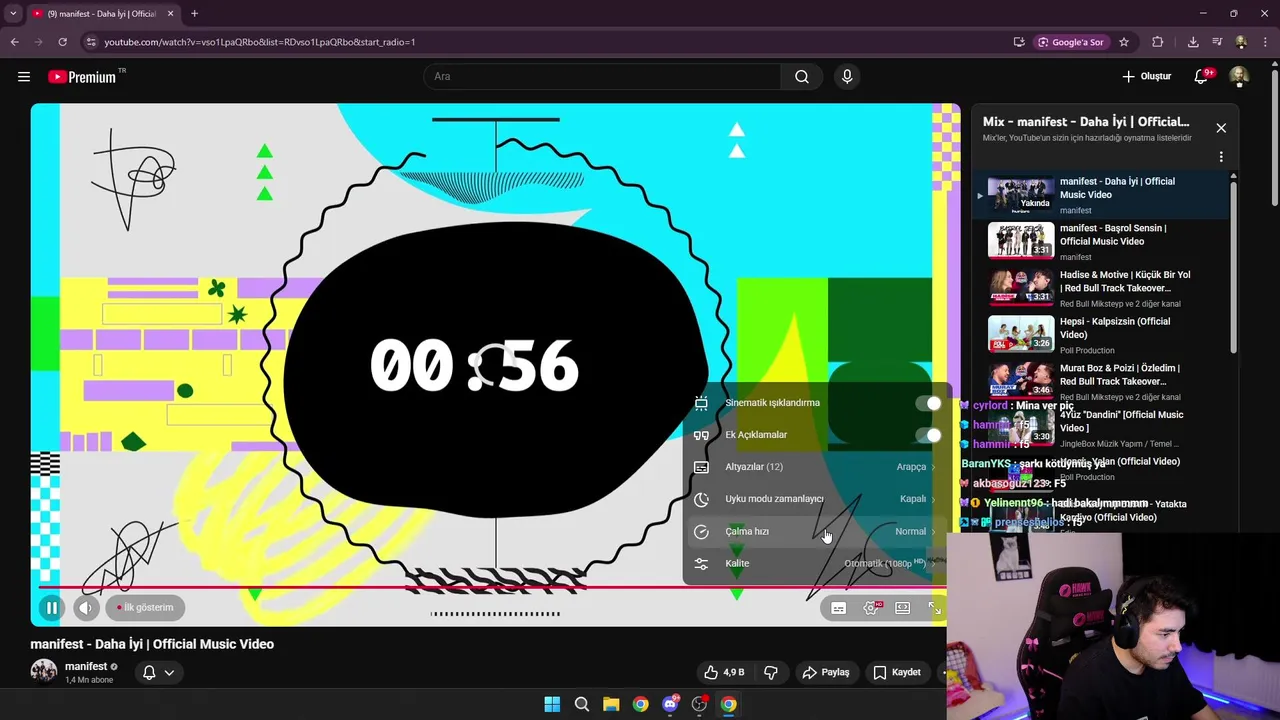
Task: Go to YouTube Premium home logo
Action: 82,77
